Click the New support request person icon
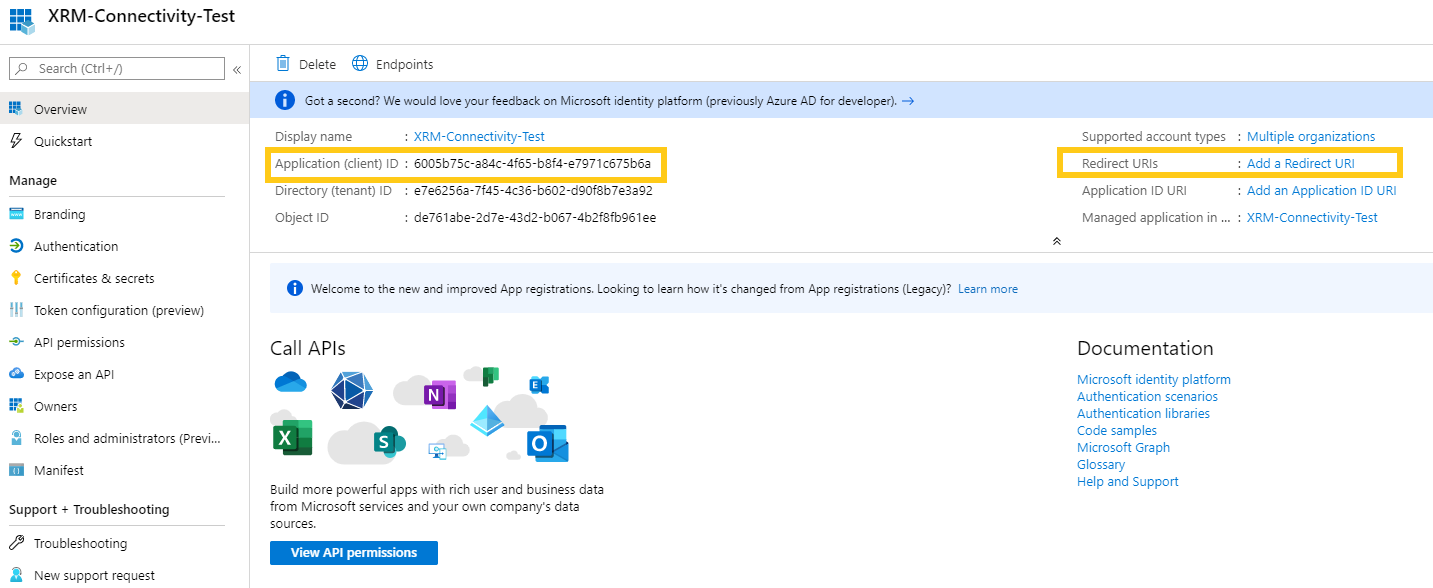 point(16,575)
